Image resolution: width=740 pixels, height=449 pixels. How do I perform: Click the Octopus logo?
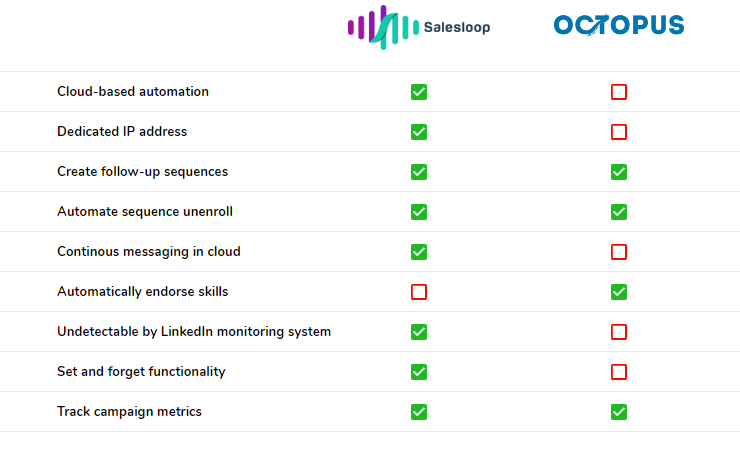[x=619, y=25]
